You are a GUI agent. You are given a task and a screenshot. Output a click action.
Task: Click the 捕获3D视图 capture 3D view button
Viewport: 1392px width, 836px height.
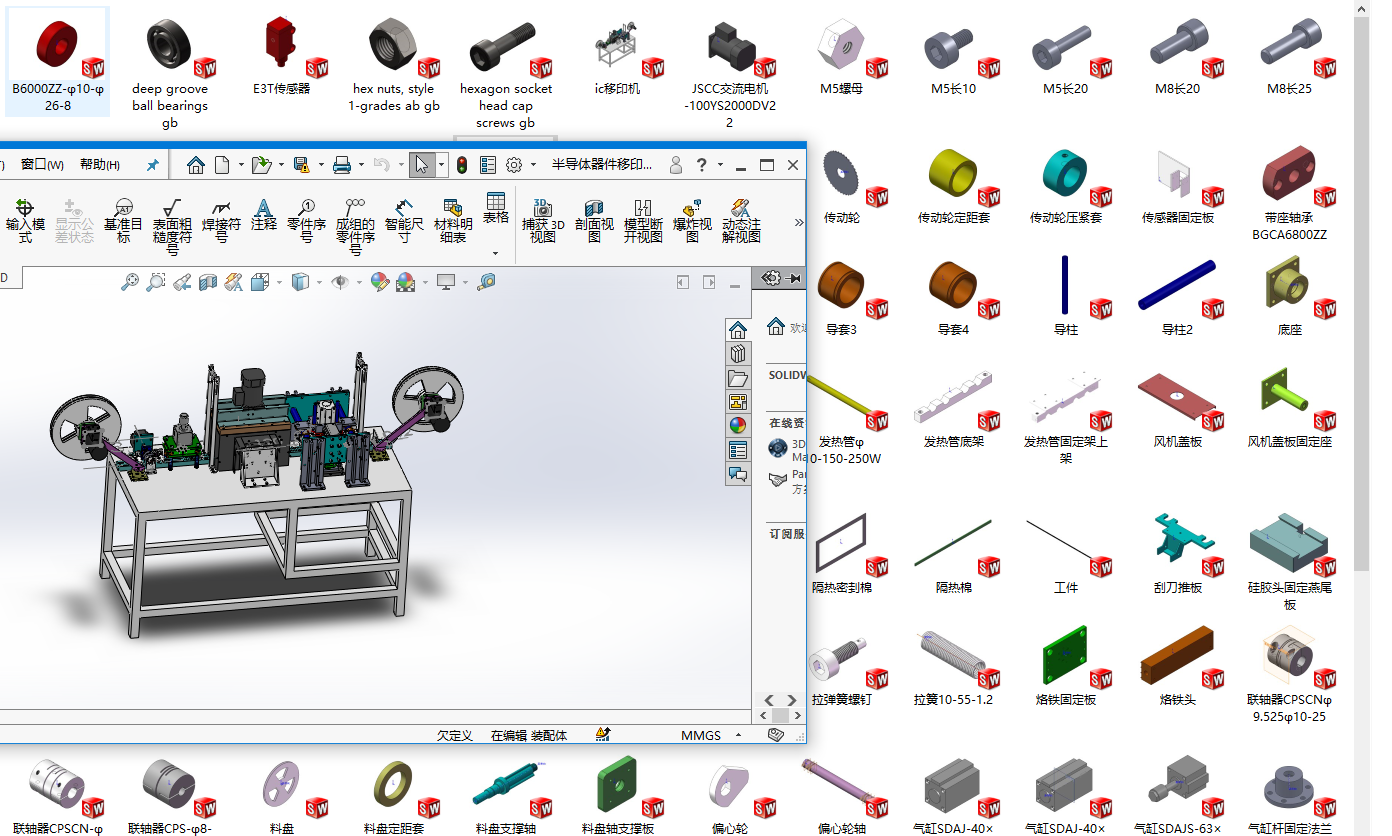click(x=543, y=220)
